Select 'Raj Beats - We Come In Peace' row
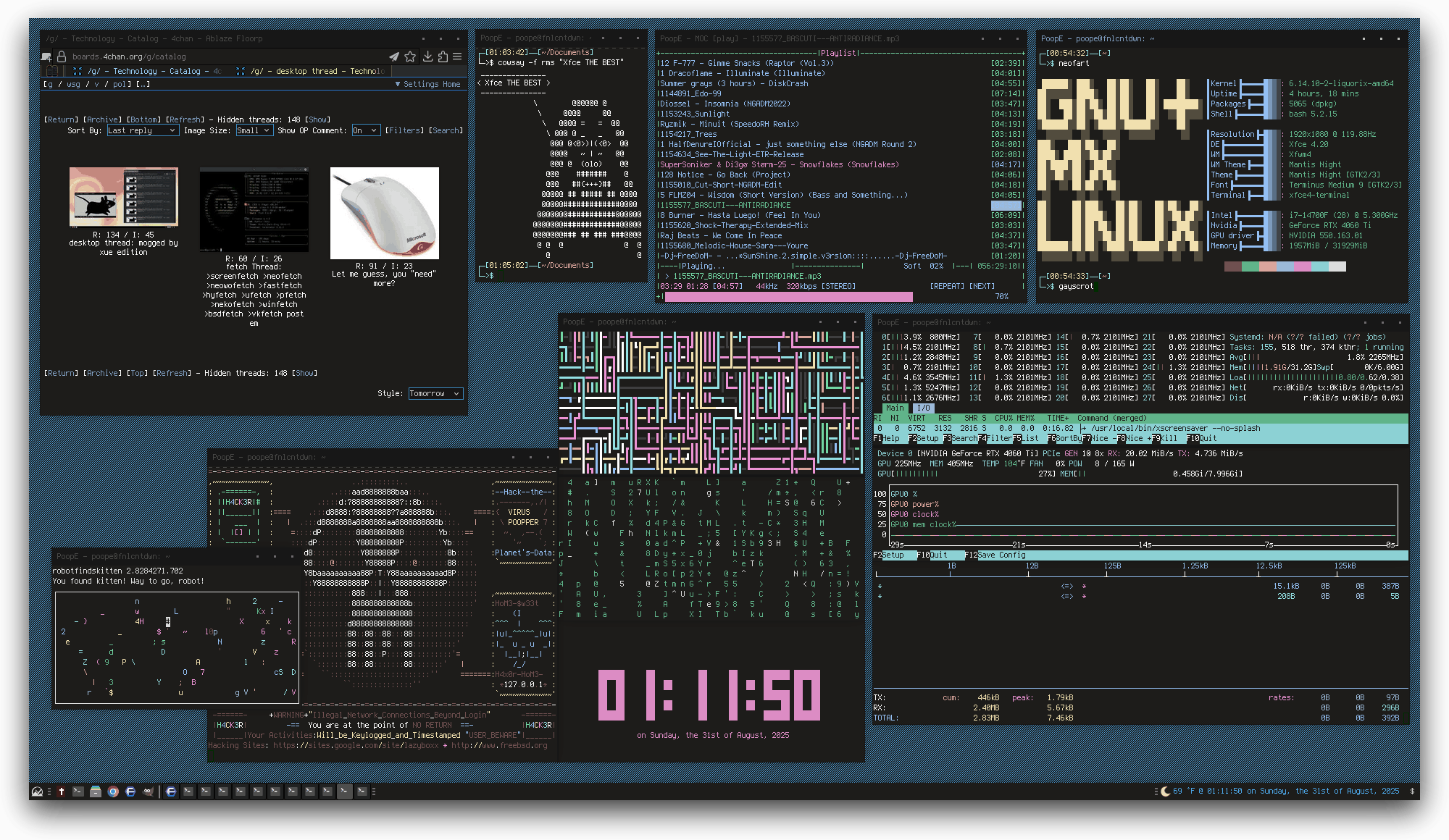Viewport: 1449px width, 840px height. click(x=840, y=236)
